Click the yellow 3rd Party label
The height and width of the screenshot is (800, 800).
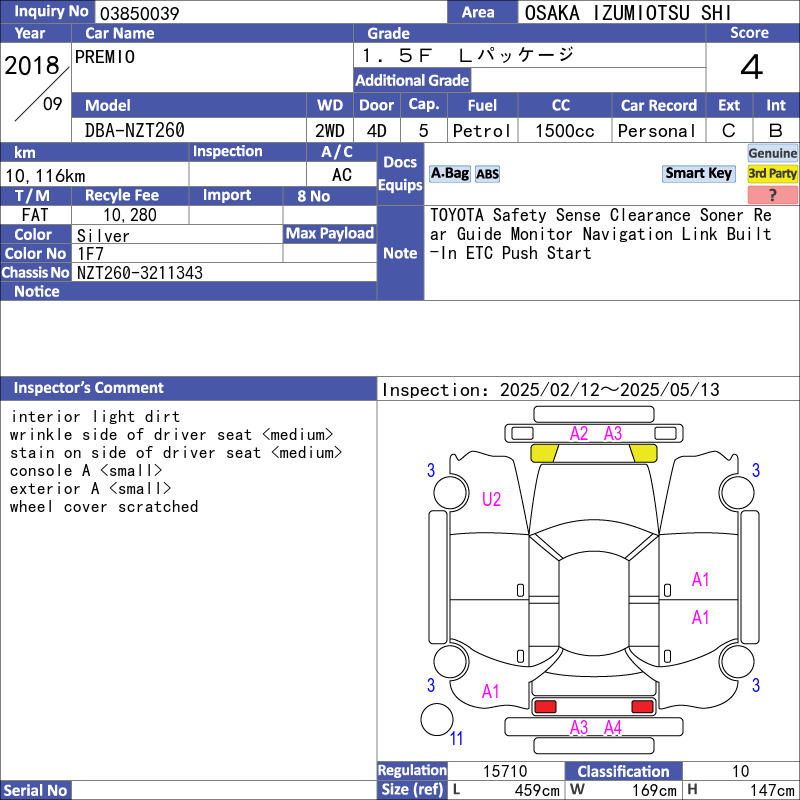(773, 174)
